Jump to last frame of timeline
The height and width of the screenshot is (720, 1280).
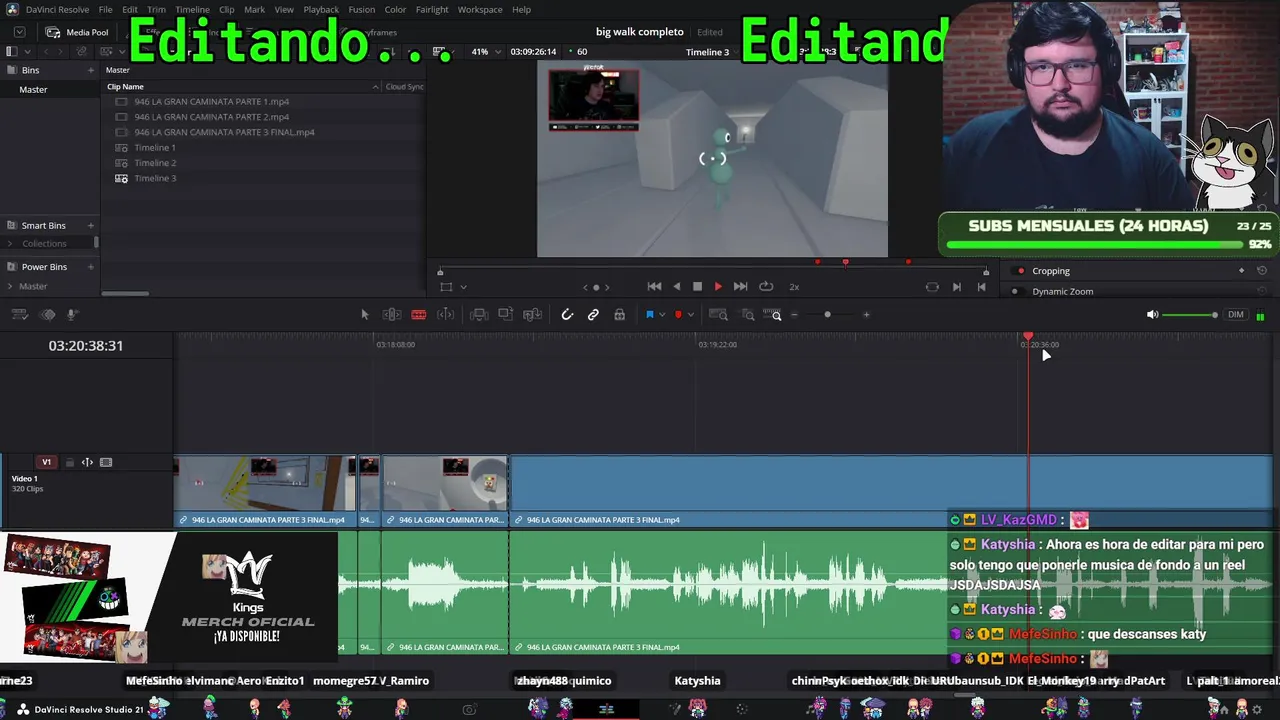coord(740,287)
